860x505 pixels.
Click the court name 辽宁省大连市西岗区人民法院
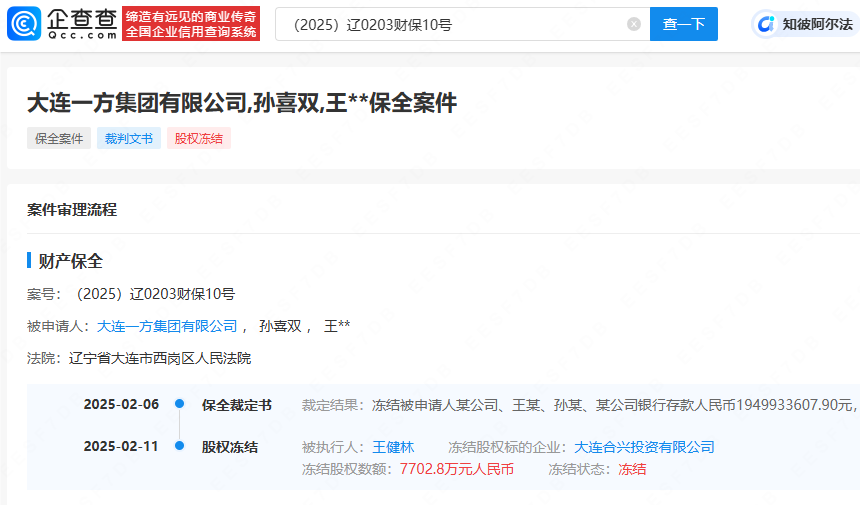click(160, 359)
